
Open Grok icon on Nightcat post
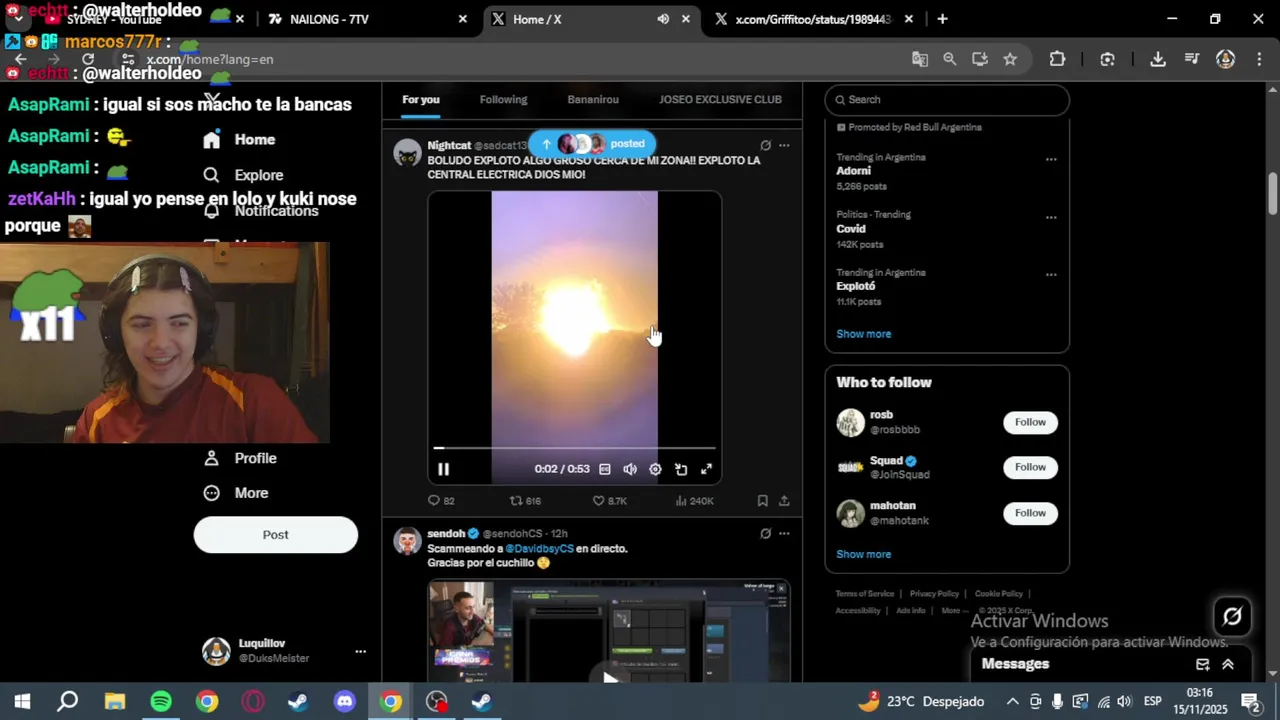tap(765, 145)
